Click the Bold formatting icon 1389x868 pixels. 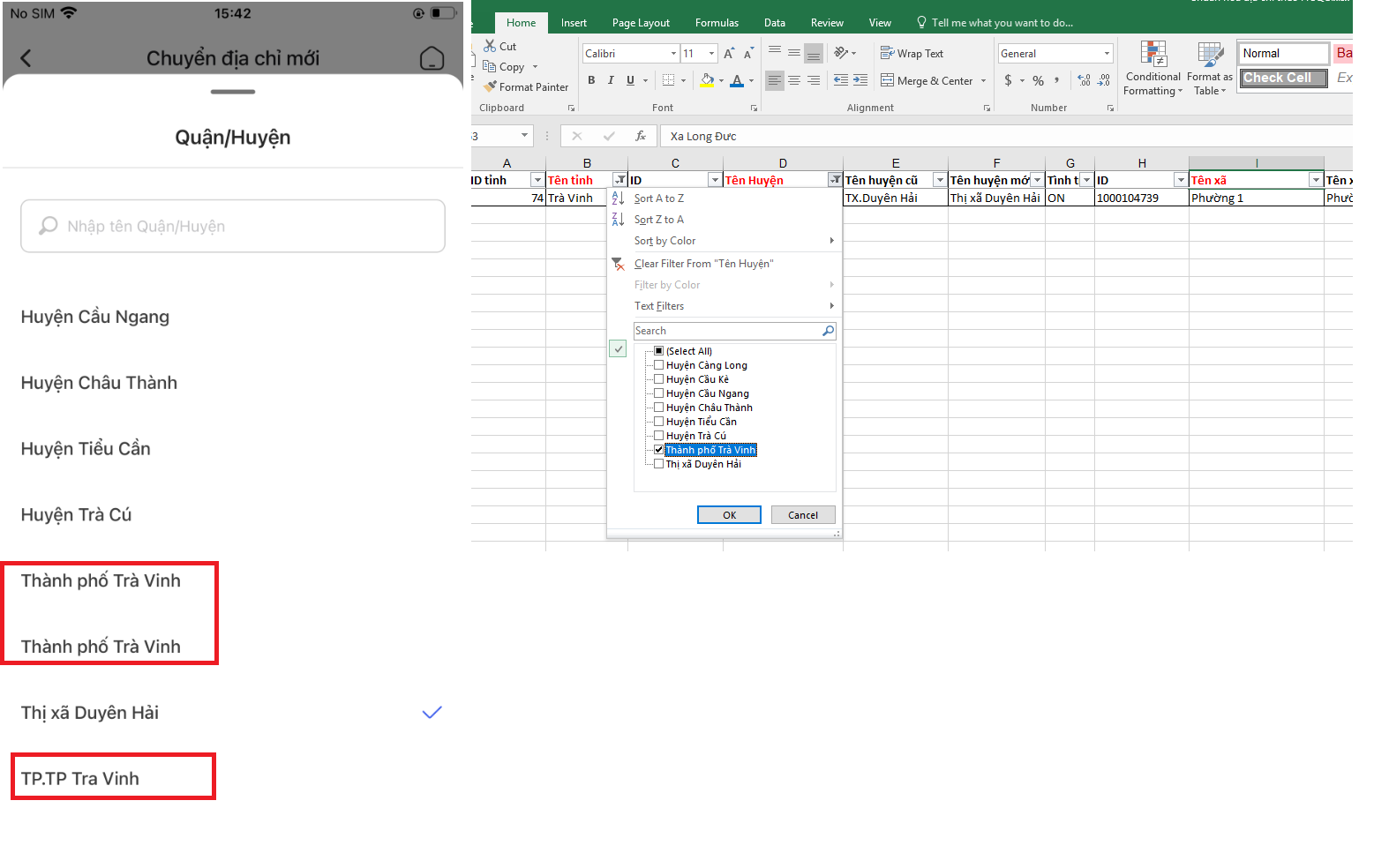(591, 80)
